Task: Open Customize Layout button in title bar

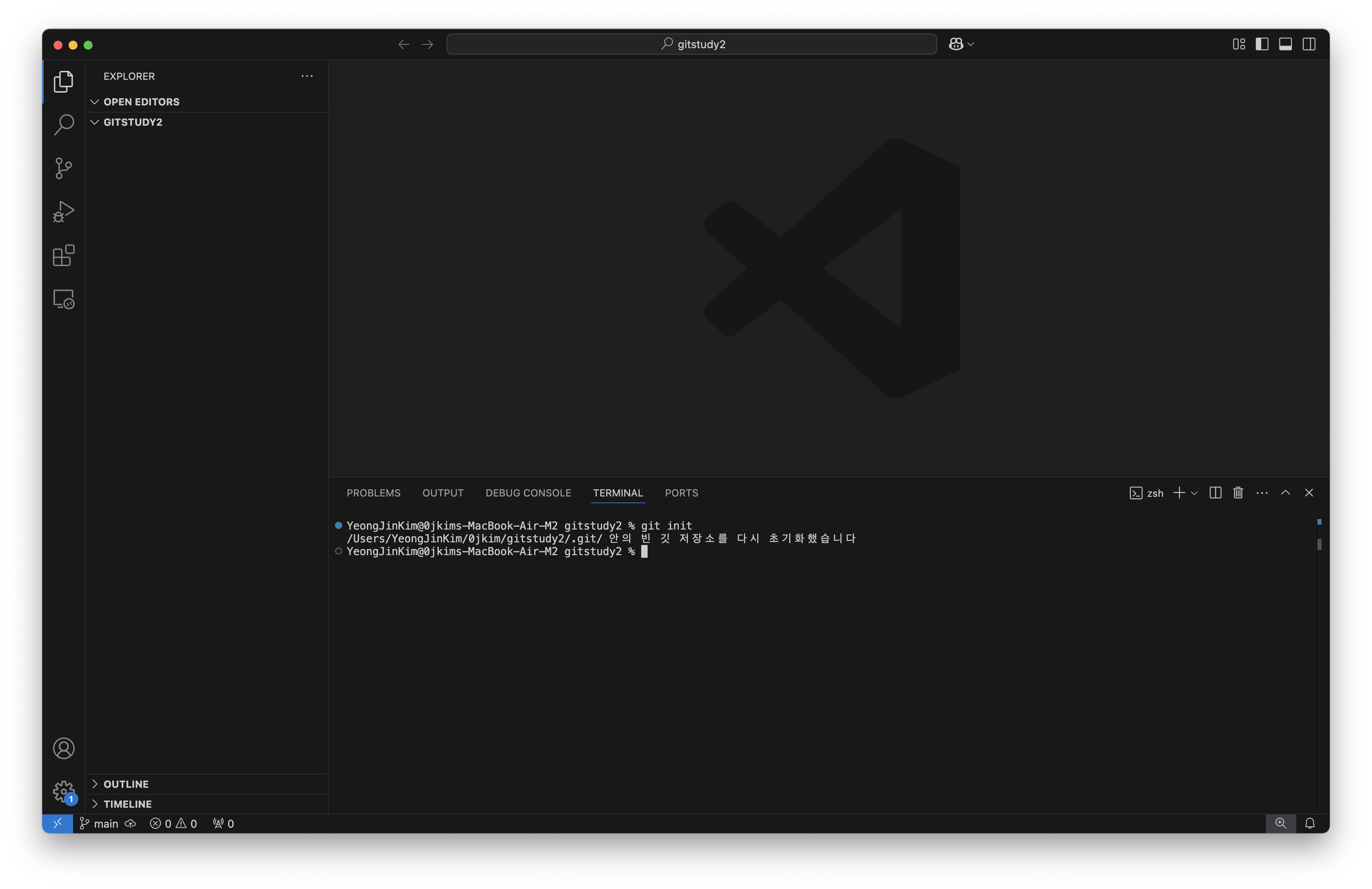Action: pos(1239,44)
